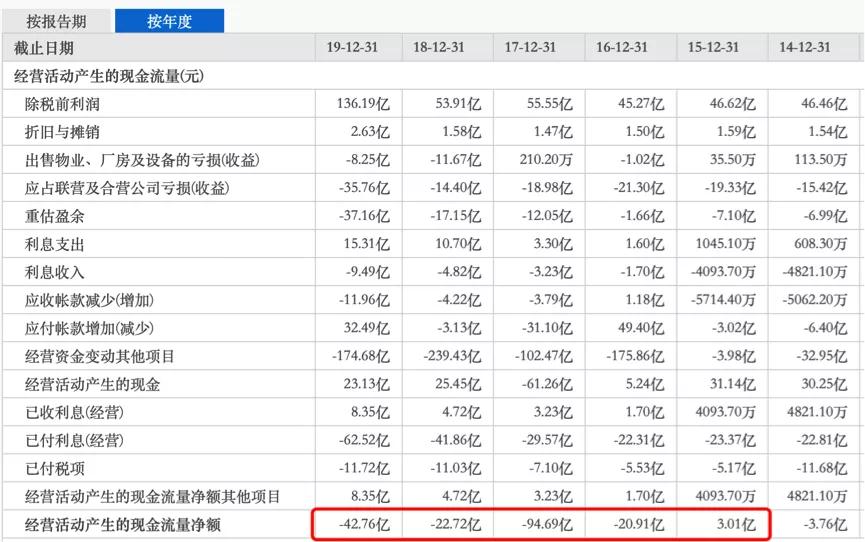Click the 46.46亿 pre-tax profit value
The width and height of the screenshot is (865, 542).
pyautogui.click(x=824, y=104)
